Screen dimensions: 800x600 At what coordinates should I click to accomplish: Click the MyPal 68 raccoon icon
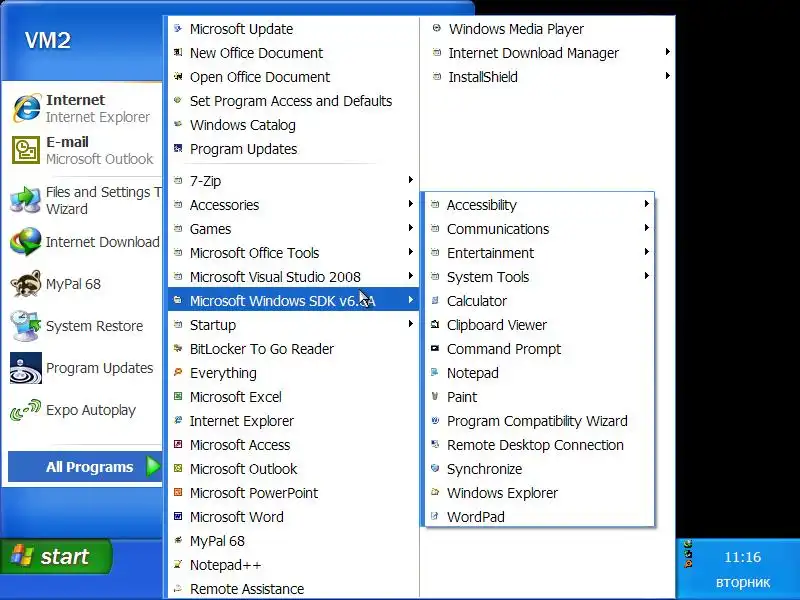[x=26, y=284]
